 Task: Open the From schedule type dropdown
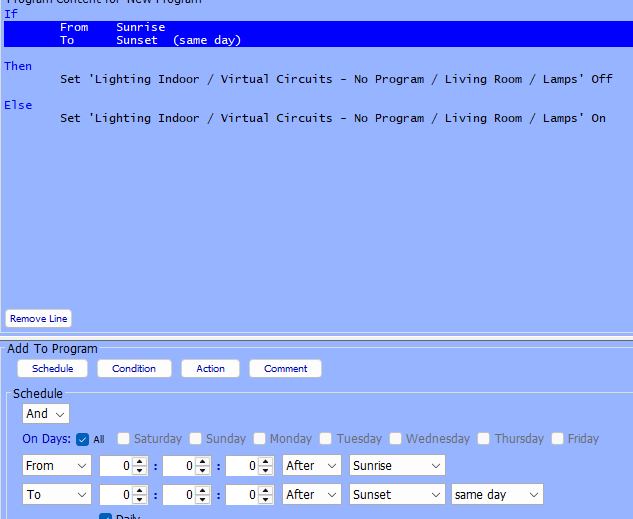(x=56, y=465)
